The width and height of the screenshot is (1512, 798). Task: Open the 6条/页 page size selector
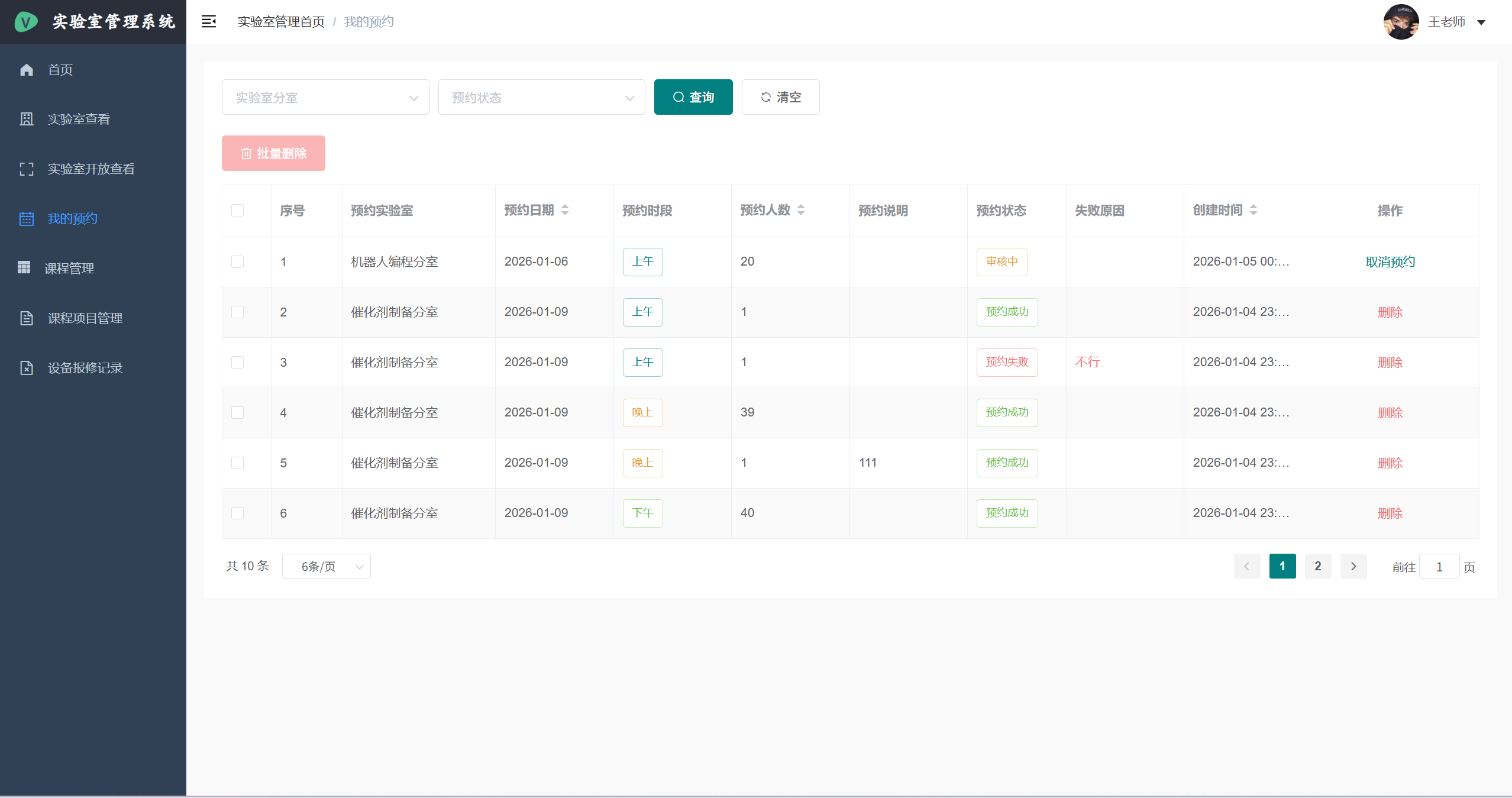[x=326, y=566]
